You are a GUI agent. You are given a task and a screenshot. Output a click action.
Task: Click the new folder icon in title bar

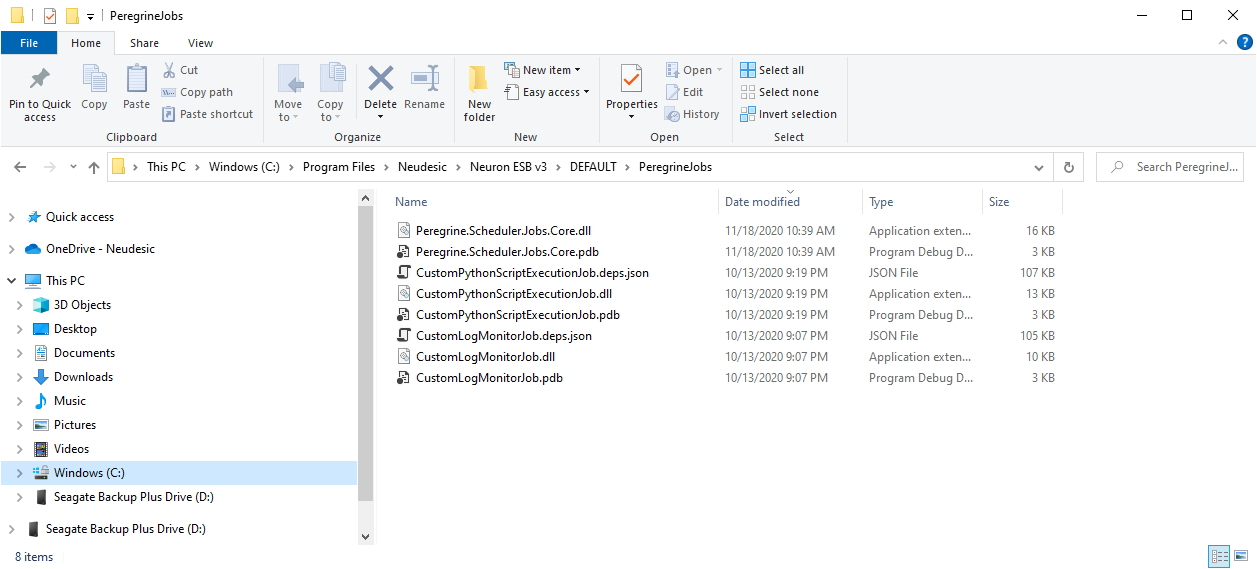pos(71,16)
